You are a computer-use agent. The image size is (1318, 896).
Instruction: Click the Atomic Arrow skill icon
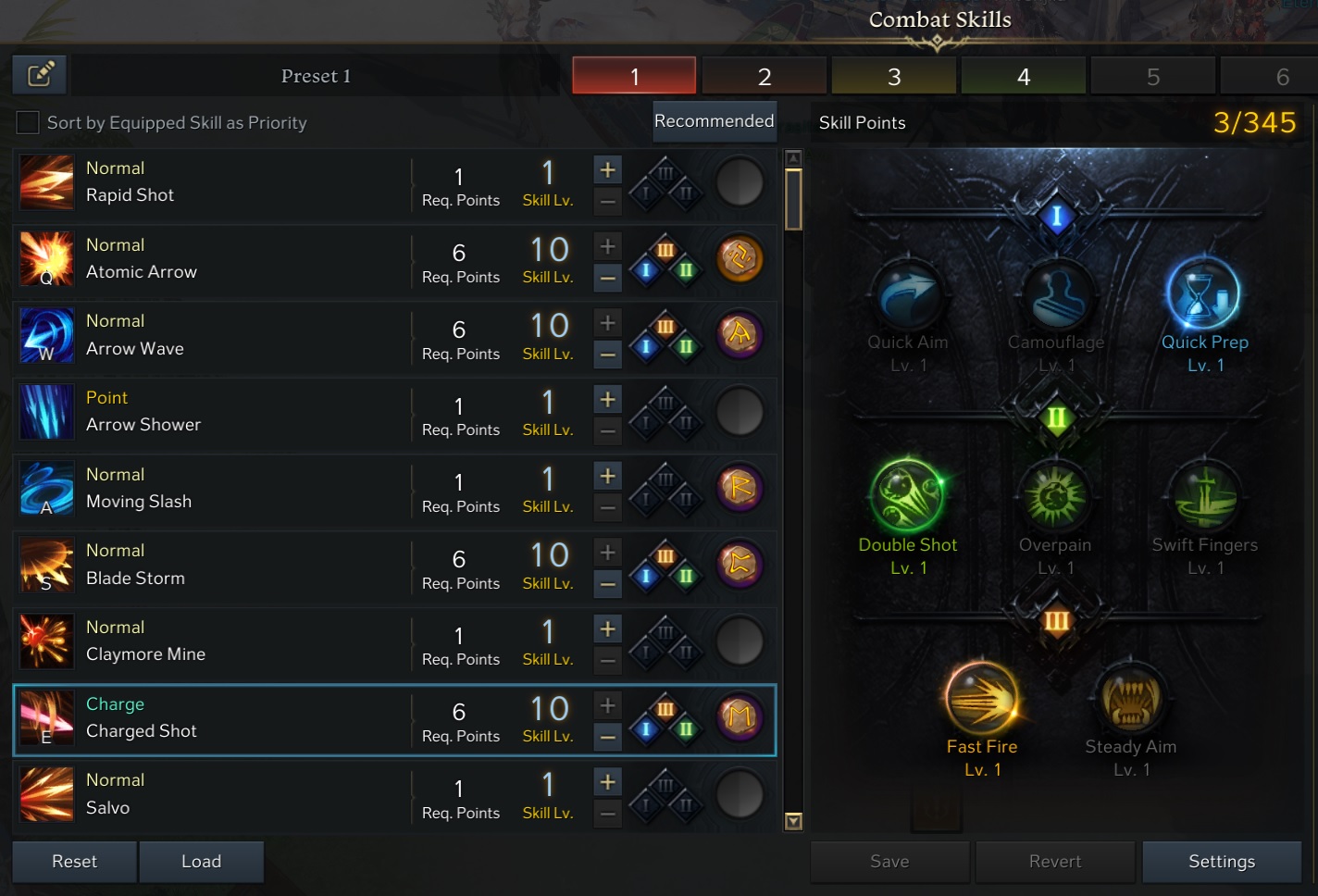pyautogui.click(x=46, y=258)
